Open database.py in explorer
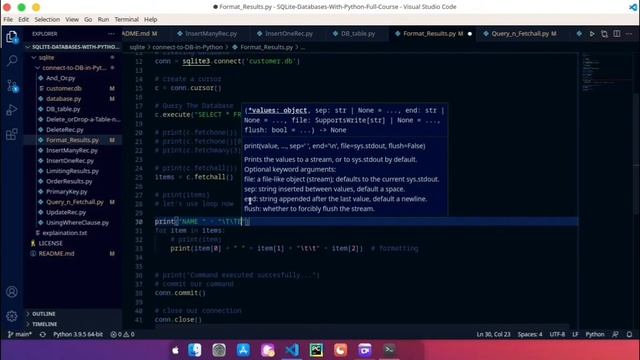 tap(73, 99)
